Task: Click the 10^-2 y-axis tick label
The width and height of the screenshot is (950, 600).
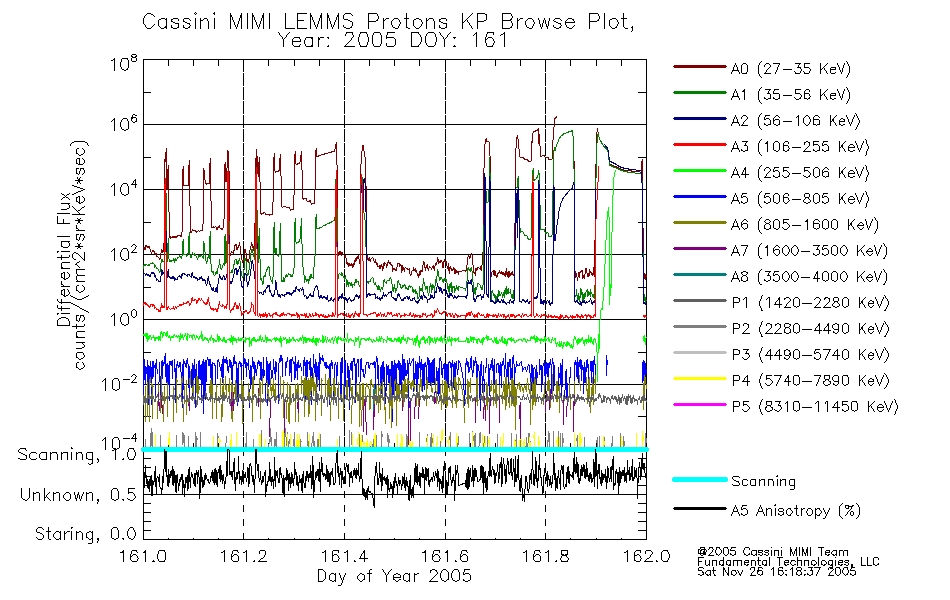Action: point(119,383)
